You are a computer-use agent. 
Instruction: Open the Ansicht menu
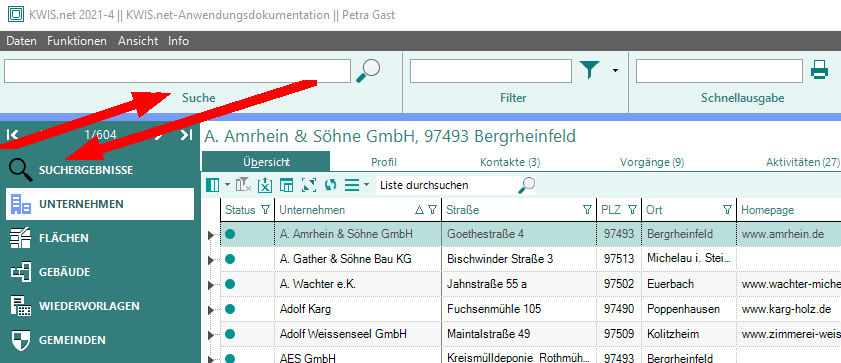click(138, 41)
